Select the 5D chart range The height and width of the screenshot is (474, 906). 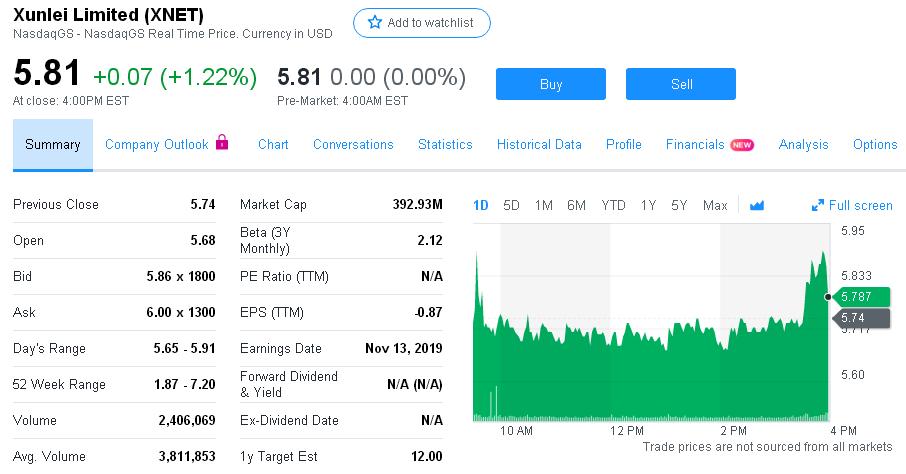(511, 205)
